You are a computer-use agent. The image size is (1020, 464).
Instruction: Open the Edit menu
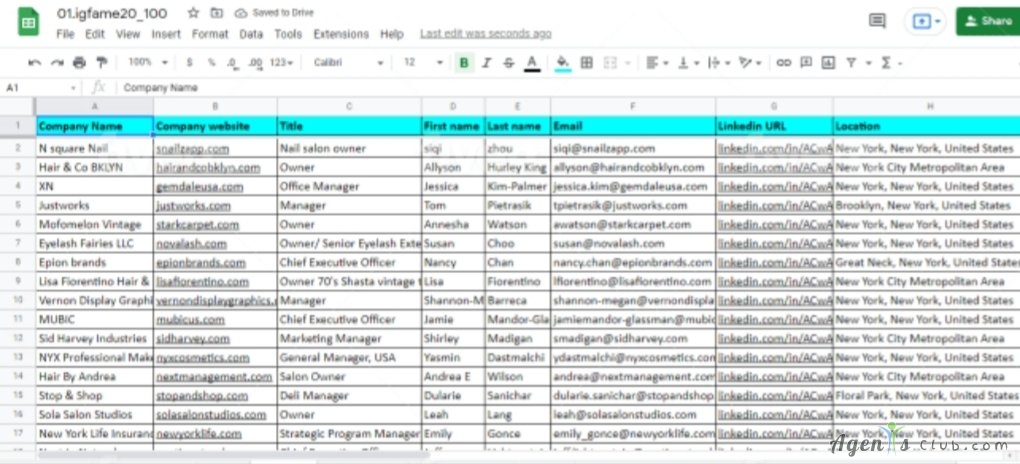point(95,34)
